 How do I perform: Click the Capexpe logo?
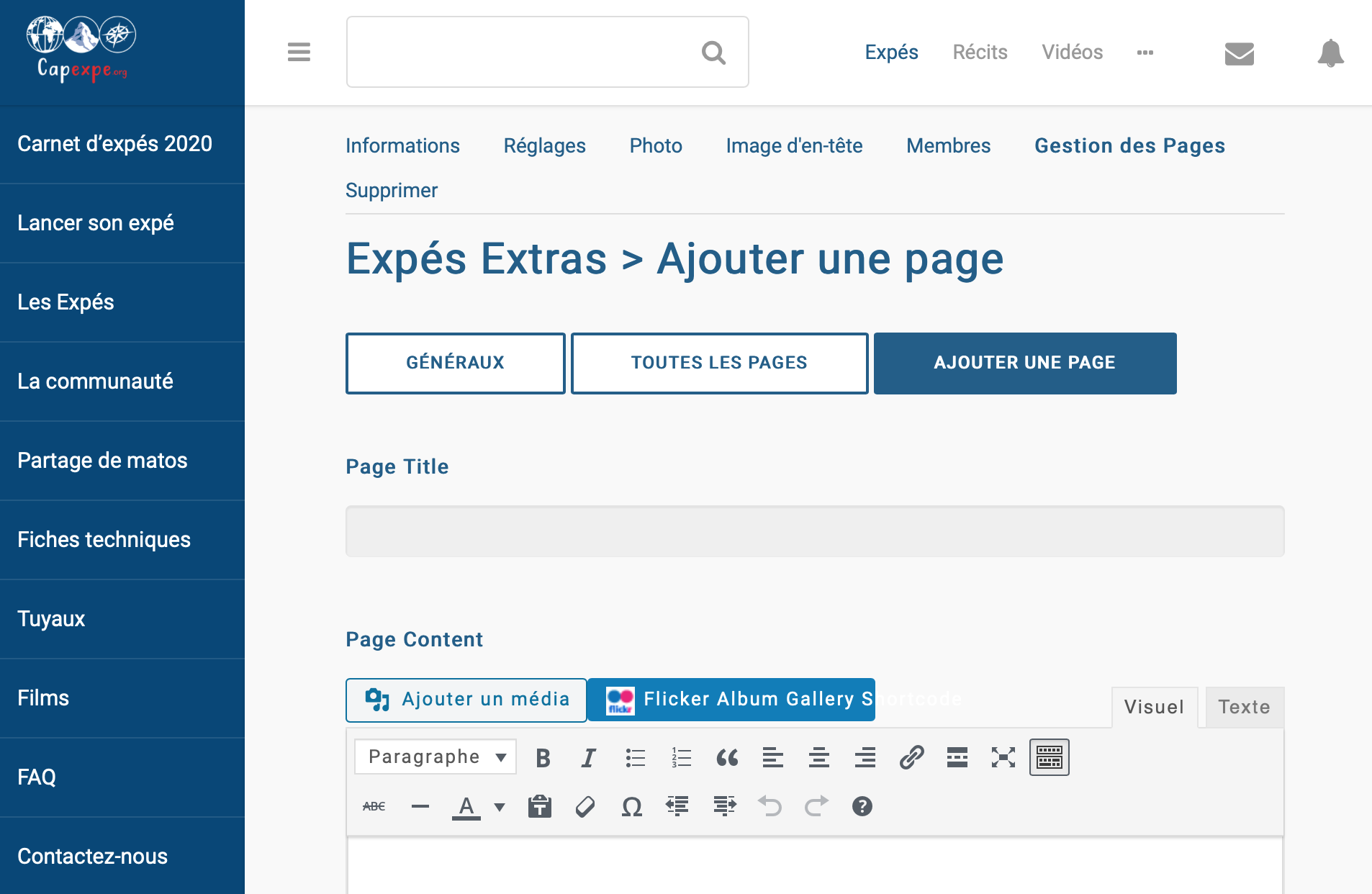(81, 49)
